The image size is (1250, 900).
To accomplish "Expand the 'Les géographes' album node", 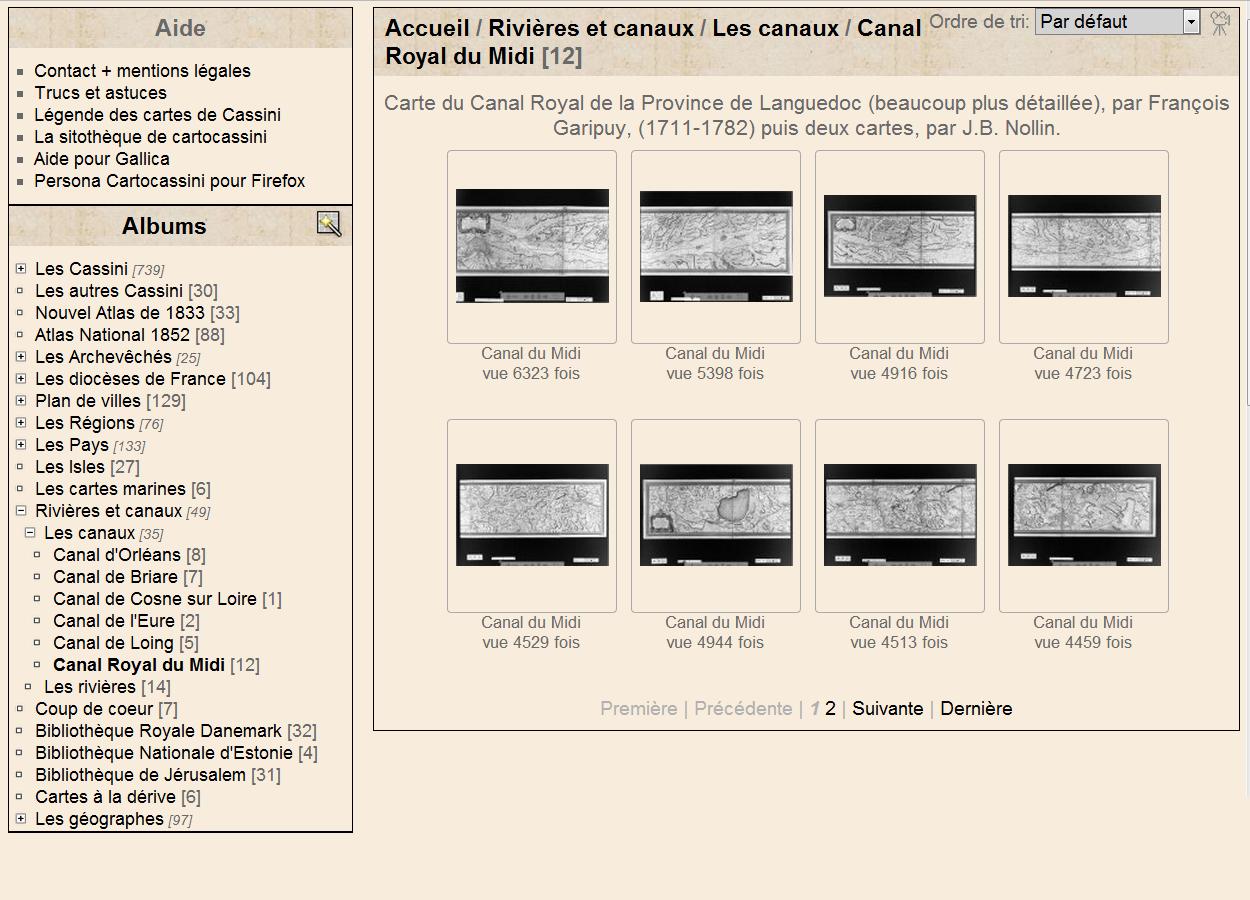I will pyautogui.click(x=21, y=818).
